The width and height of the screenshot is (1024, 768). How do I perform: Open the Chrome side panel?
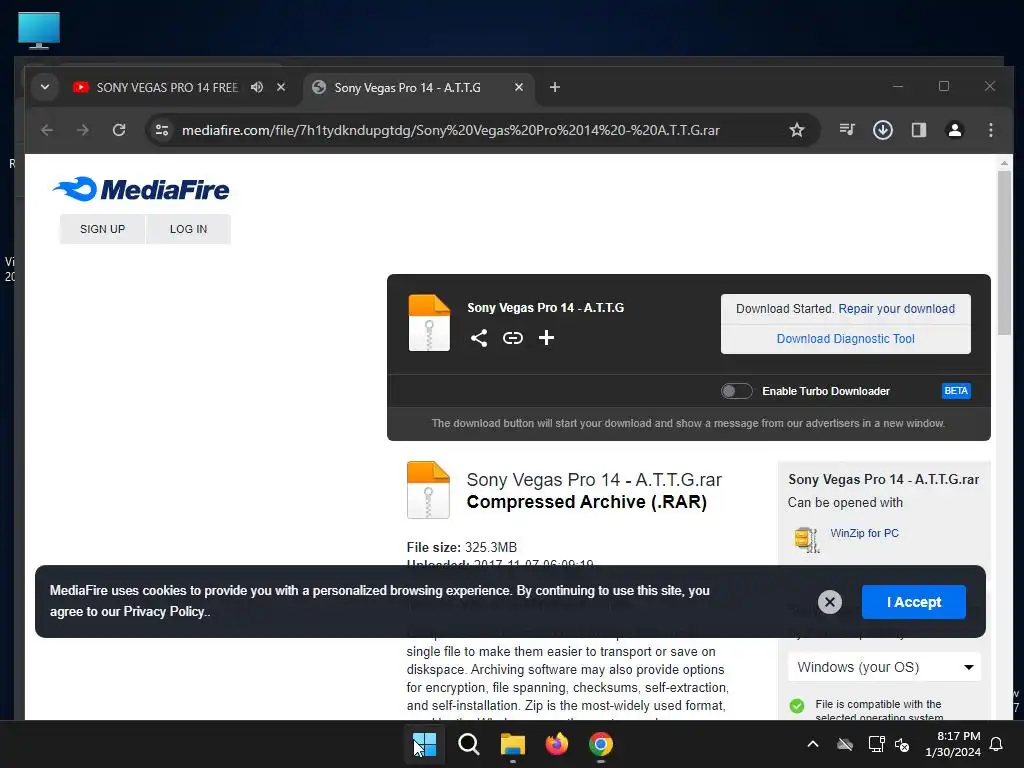pyautogui.click(x=919, y=130)
